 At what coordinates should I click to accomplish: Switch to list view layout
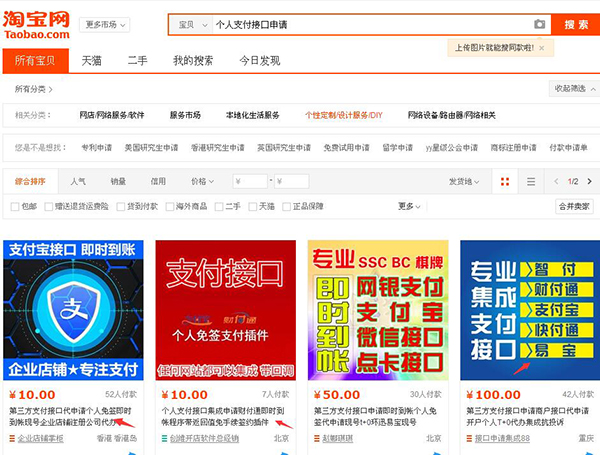coord(531,181)
